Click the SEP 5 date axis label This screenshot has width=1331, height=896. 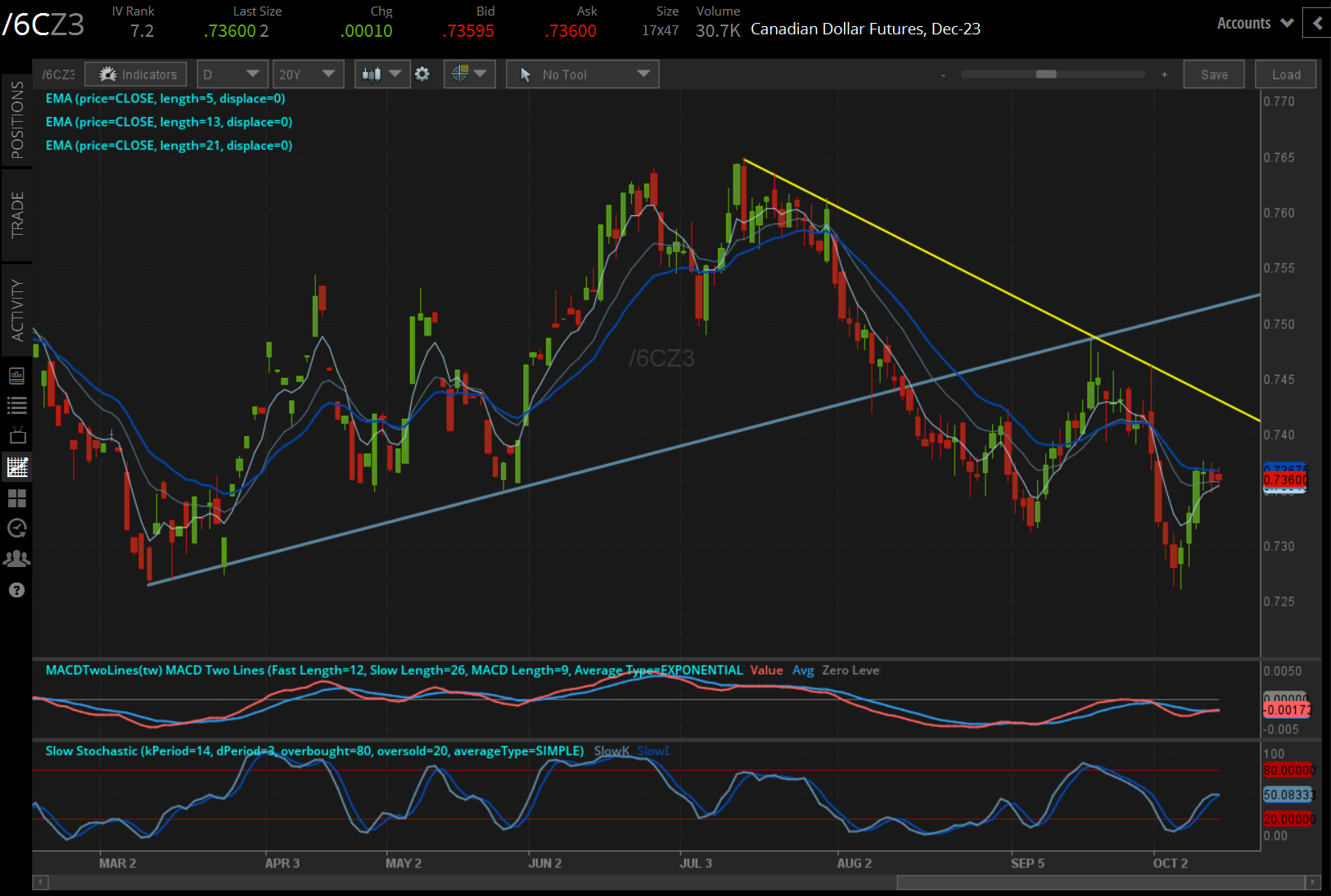tap(1027, 863)
